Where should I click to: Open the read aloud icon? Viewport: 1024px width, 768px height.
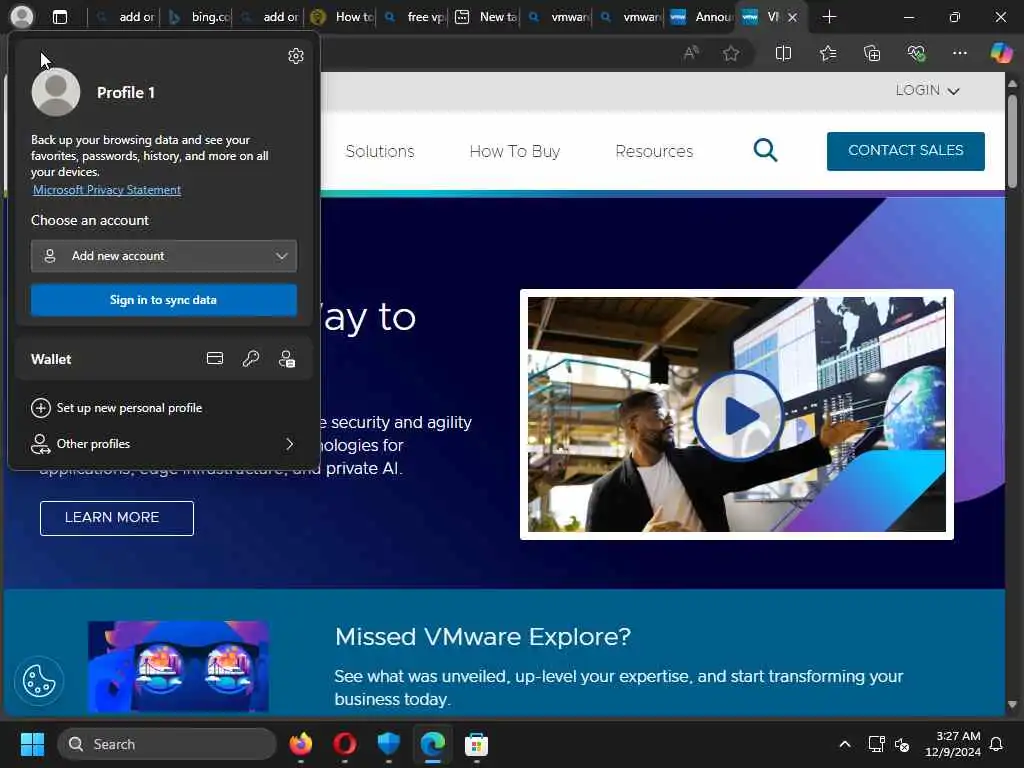coord(691,53)
